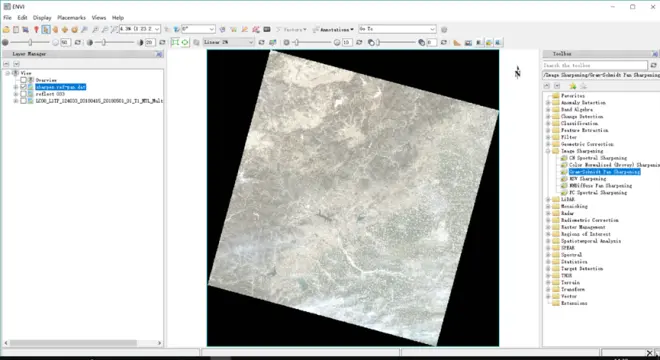
Task: Click the Search the toolbox field
Action: [x=595, y=65]
